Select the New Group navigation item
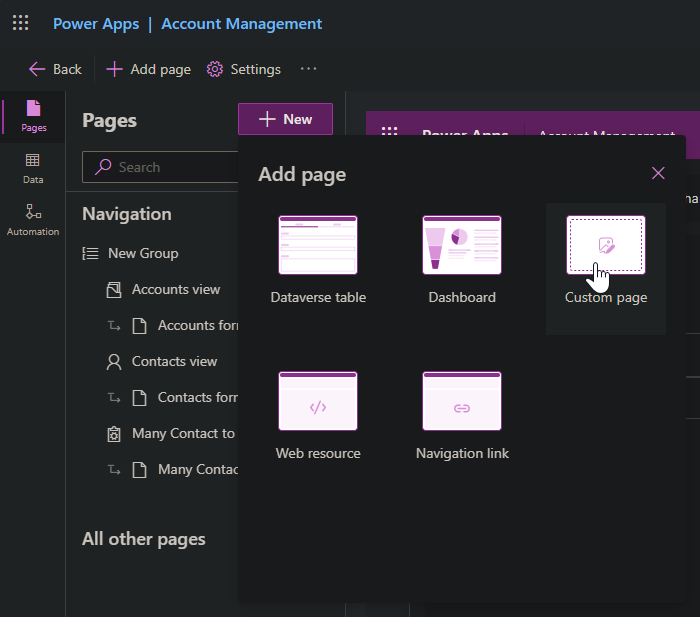 (x=143, y=254)
